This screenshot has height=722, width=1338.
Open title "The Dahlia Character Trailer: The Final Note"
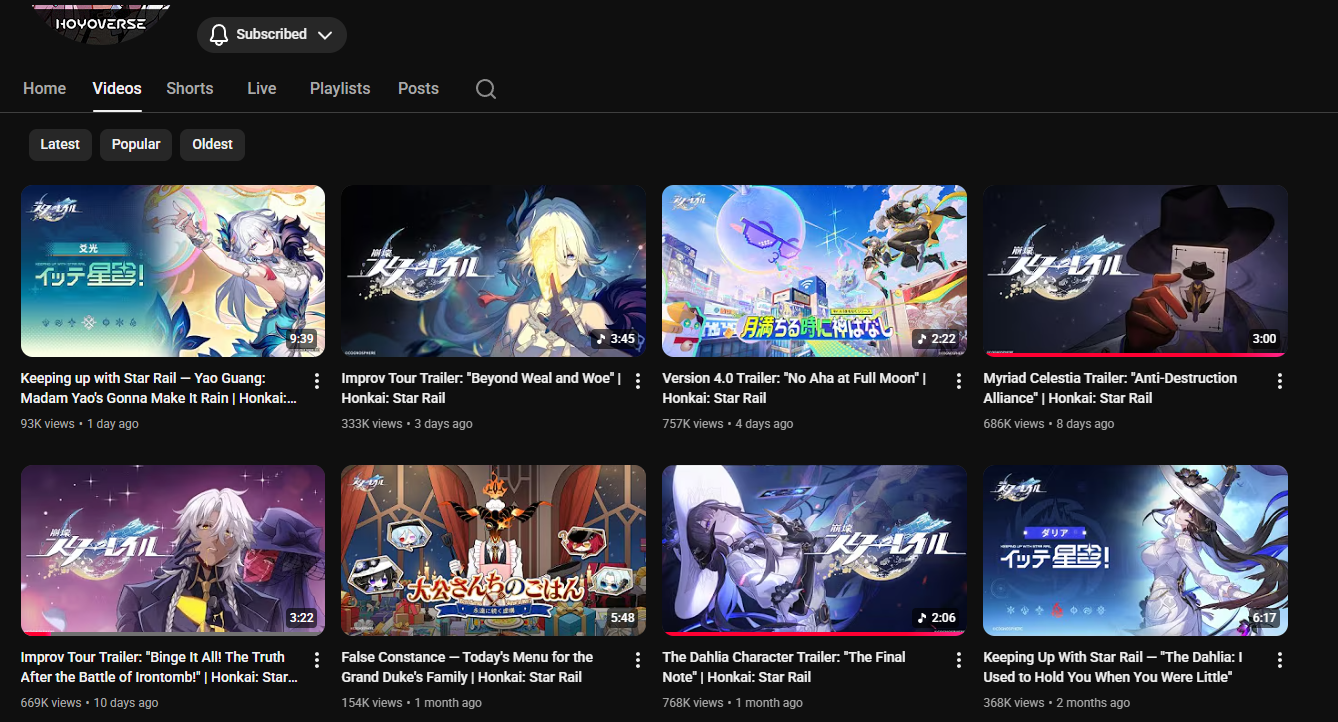pyautogui.click(x=784, y=667)
